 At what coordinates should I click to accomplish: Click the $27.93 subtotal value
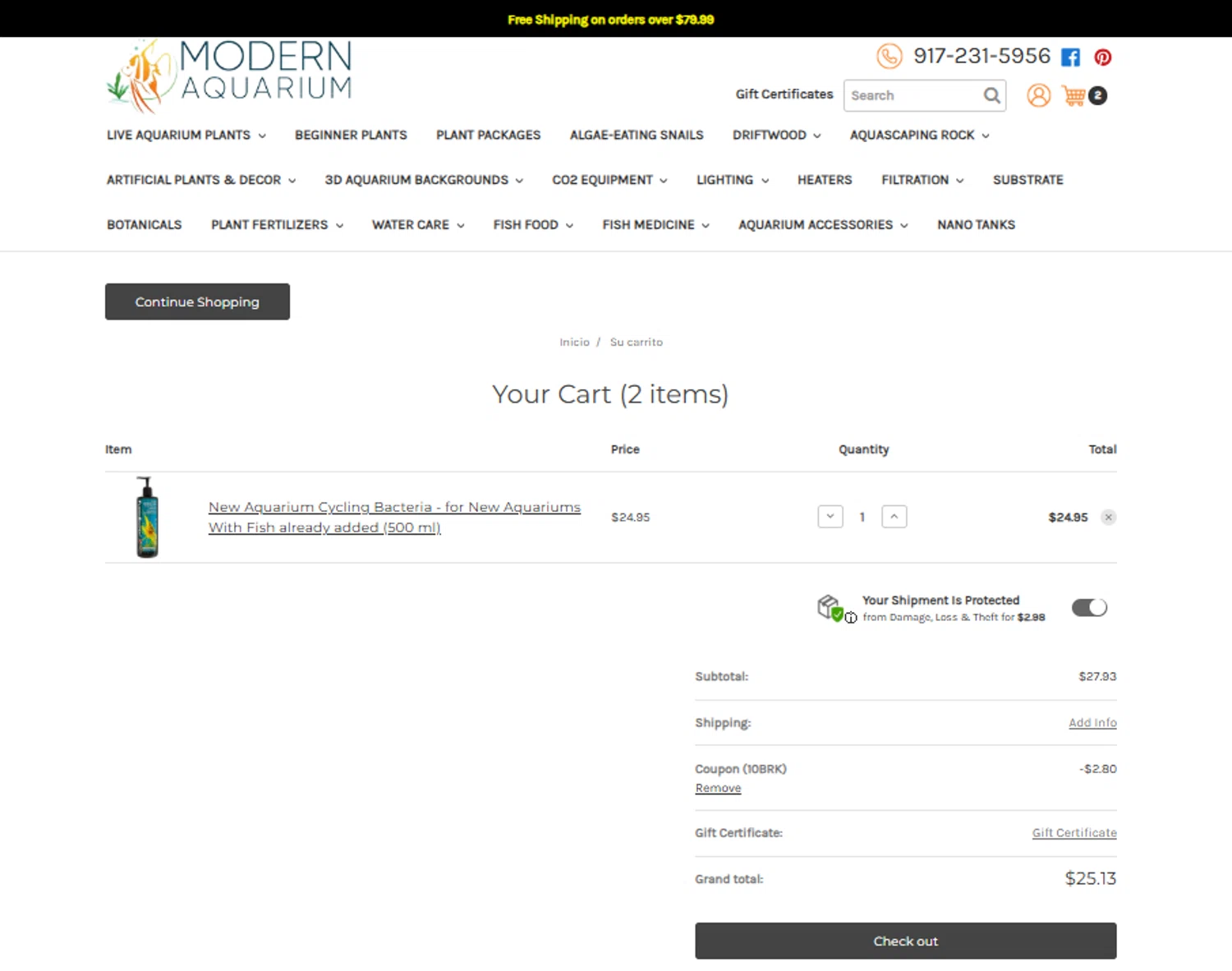tap(1097, 677)
